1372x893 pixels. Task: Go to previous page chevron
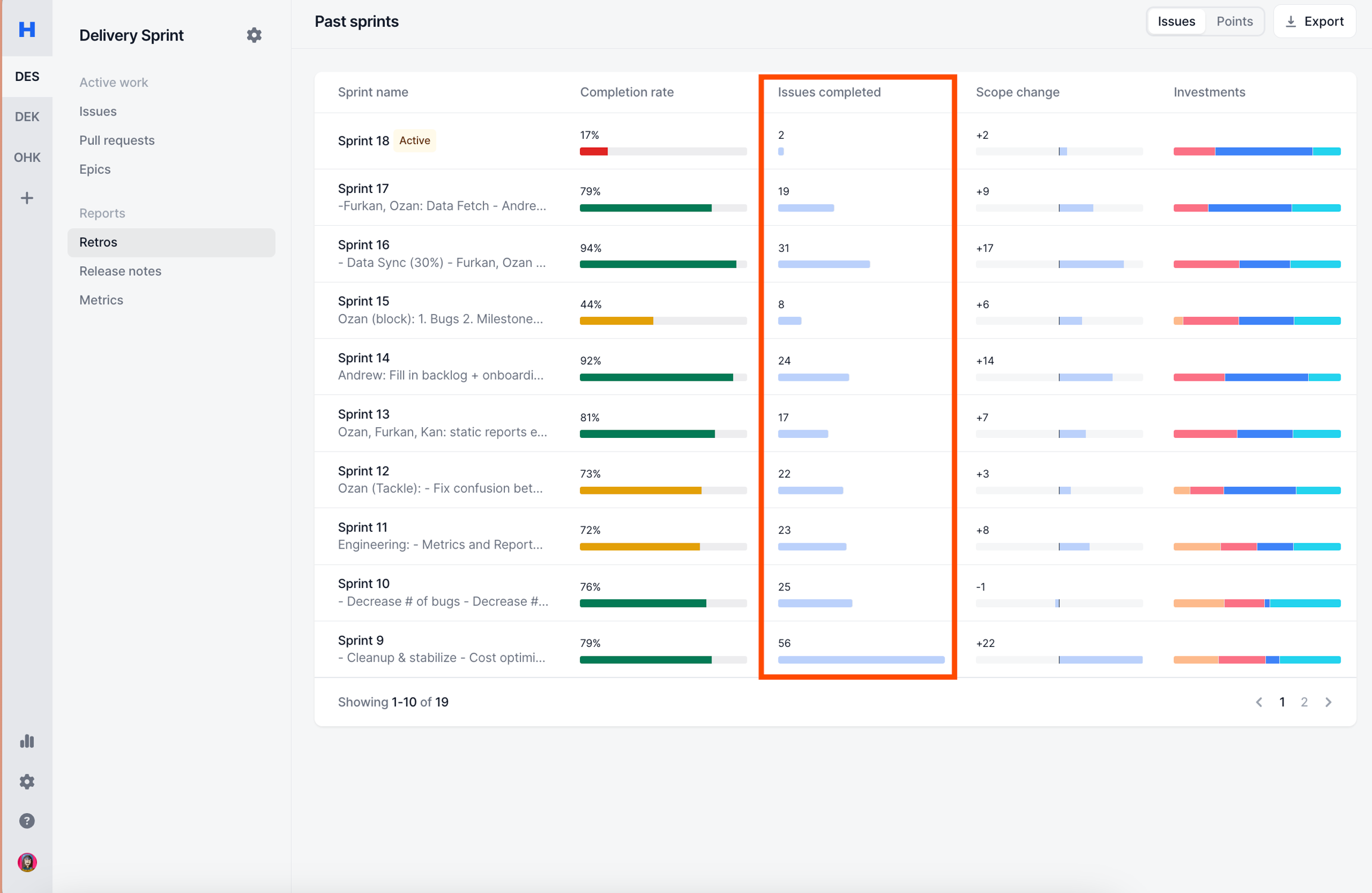click(x=1259, y=702)
